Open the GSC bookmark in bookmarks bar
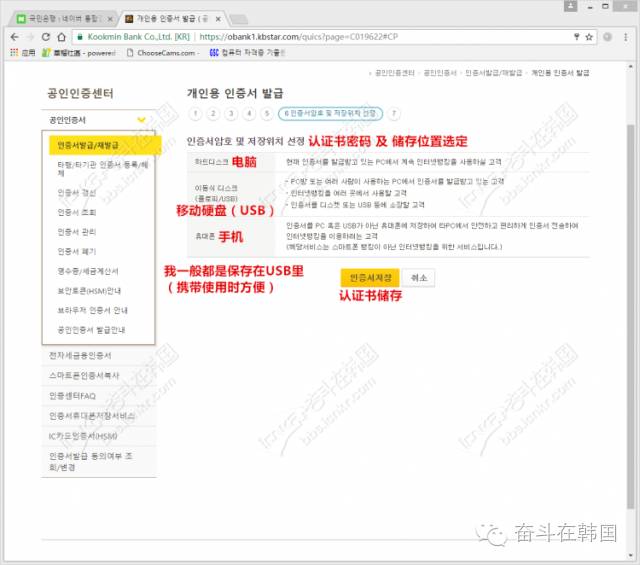 point(246,53)
